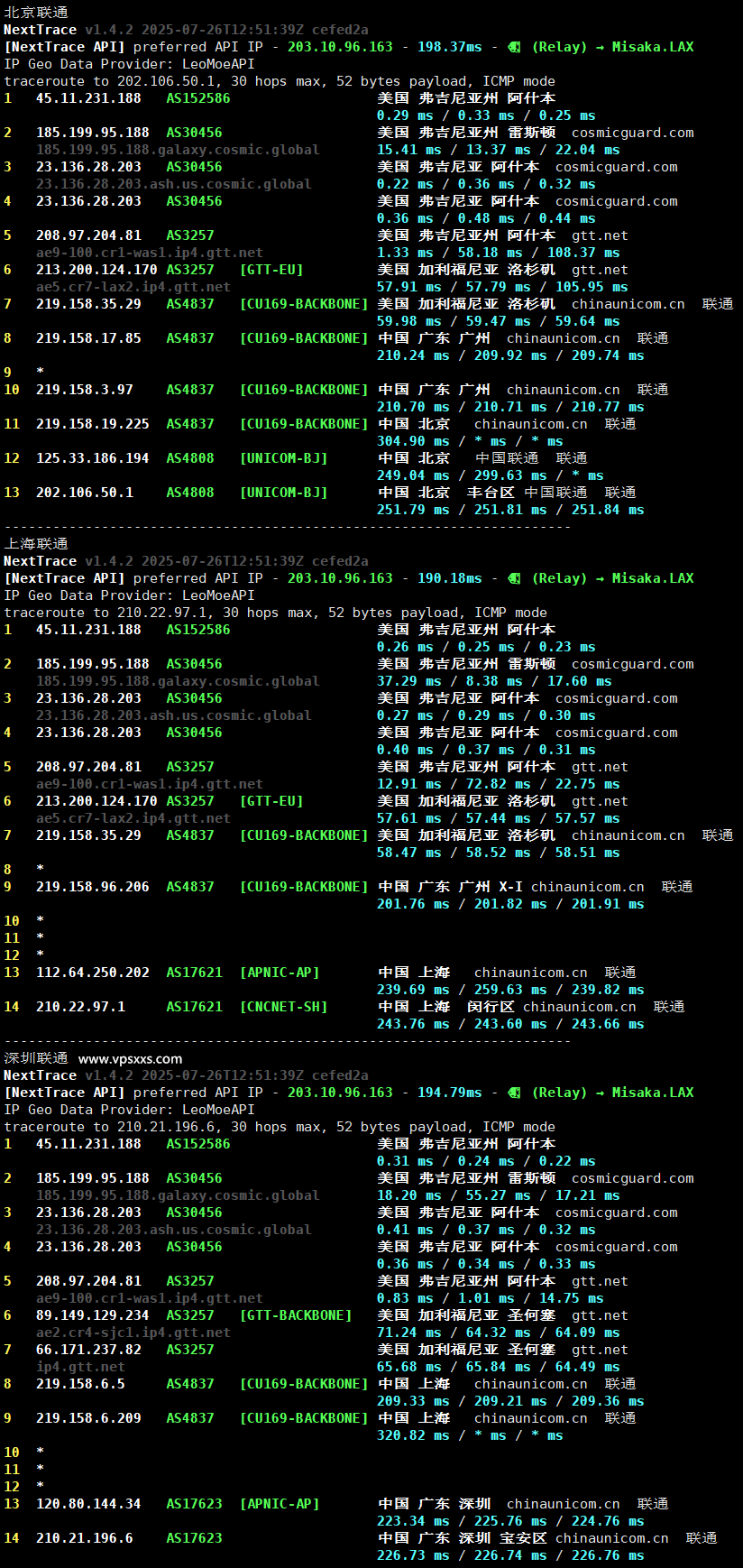Select the [CNCNET-SH] tag
Screen dimensions: 743x1568
pos(284,1007)
